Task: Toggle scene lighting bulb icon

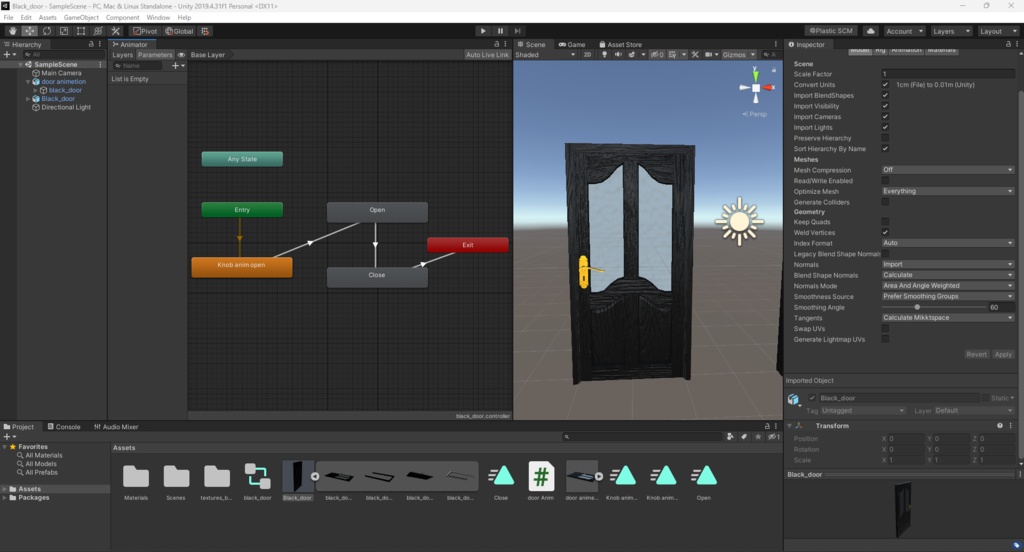Action: 604,55
